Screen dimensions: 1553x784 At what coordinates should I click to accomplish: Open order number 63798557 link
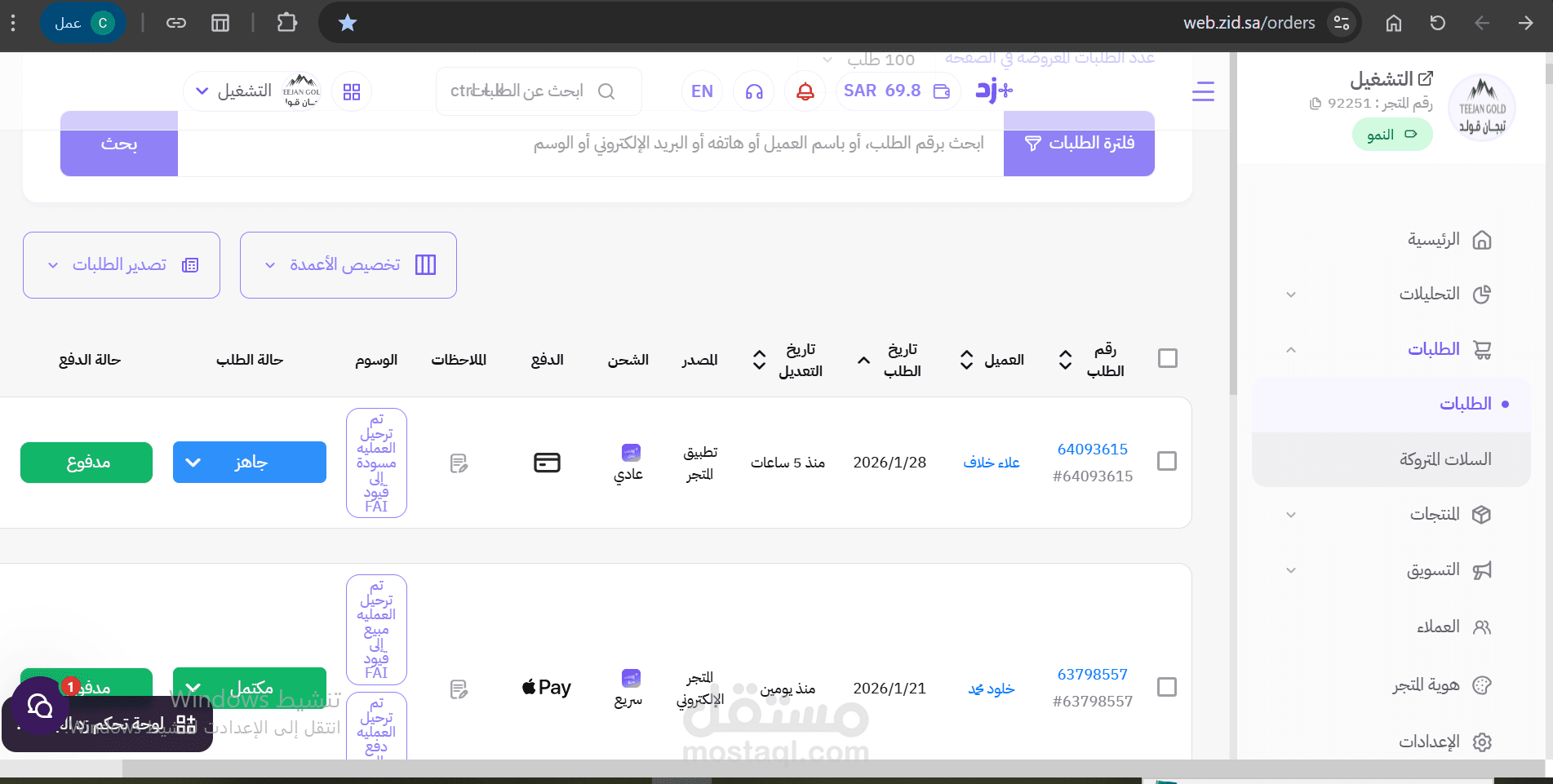(1092, 674)
